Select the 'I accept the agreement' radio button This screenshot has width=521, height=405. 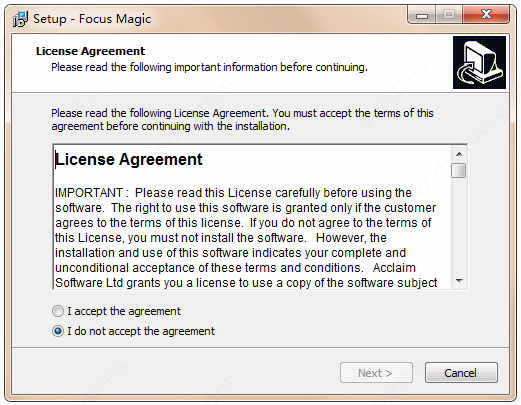point(58,311)
